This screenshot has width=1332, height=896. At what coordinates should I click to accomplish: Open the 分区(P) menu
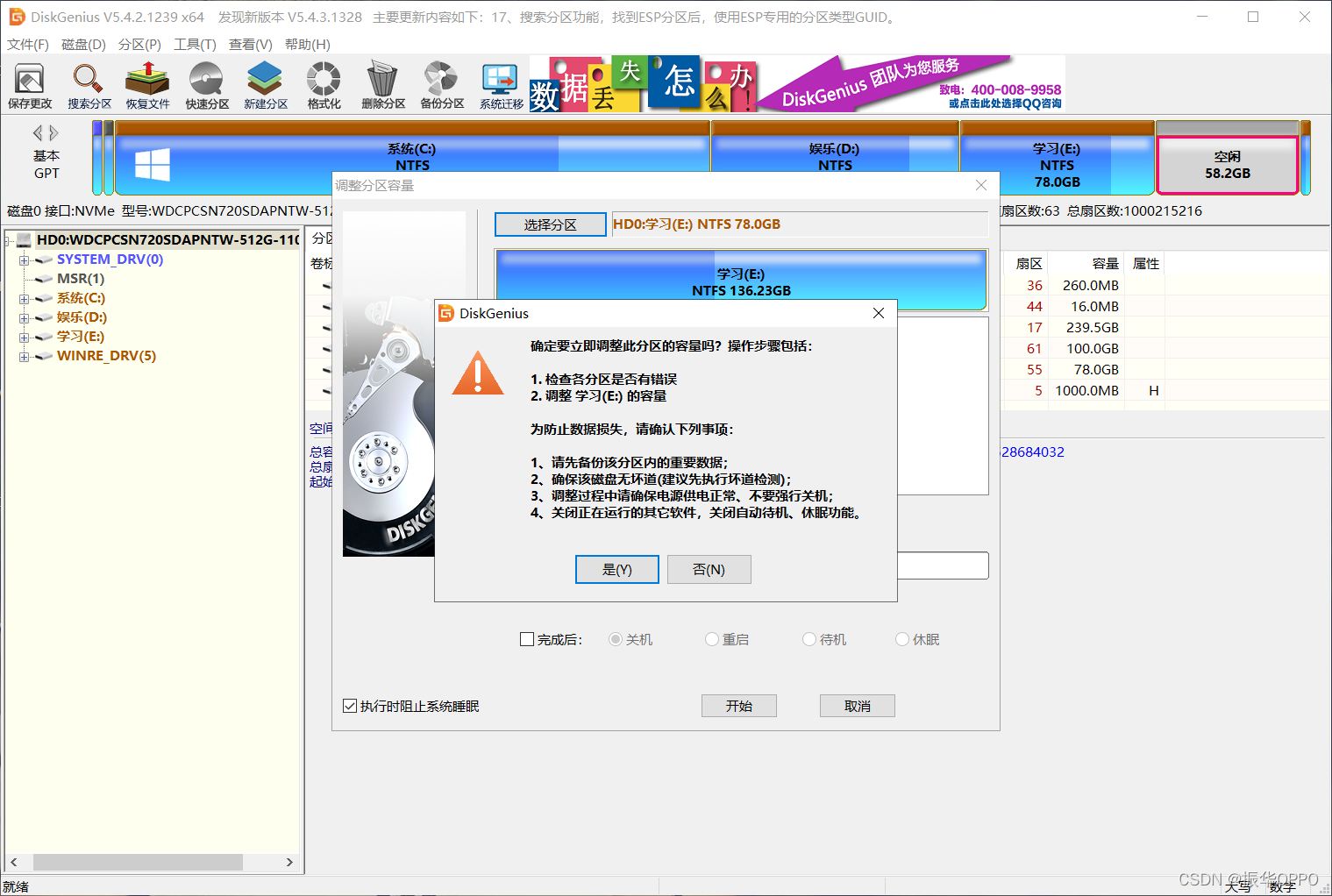click(139, 44)
